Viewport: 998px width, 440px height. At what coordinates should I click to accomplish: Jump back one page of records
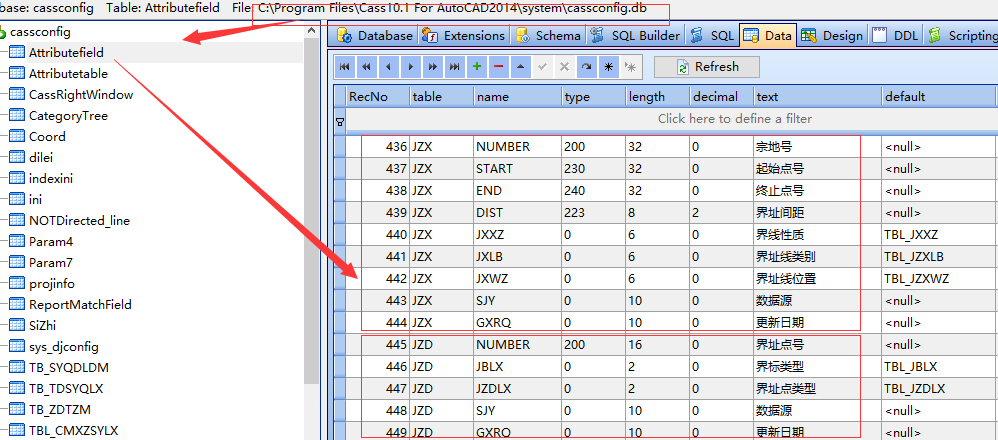(367, 67)
